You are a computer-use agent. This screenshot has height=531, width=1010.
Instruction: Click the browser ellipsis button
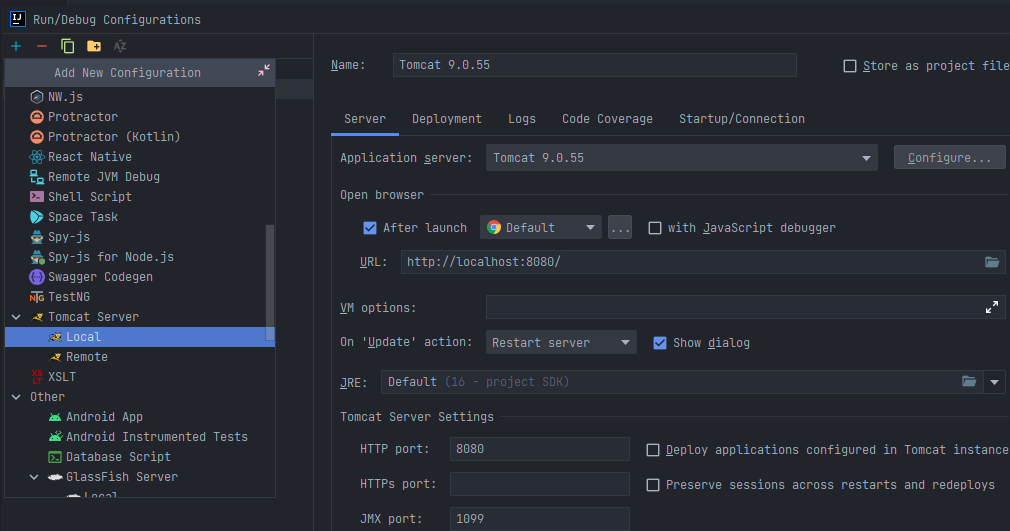coord(620,227)
